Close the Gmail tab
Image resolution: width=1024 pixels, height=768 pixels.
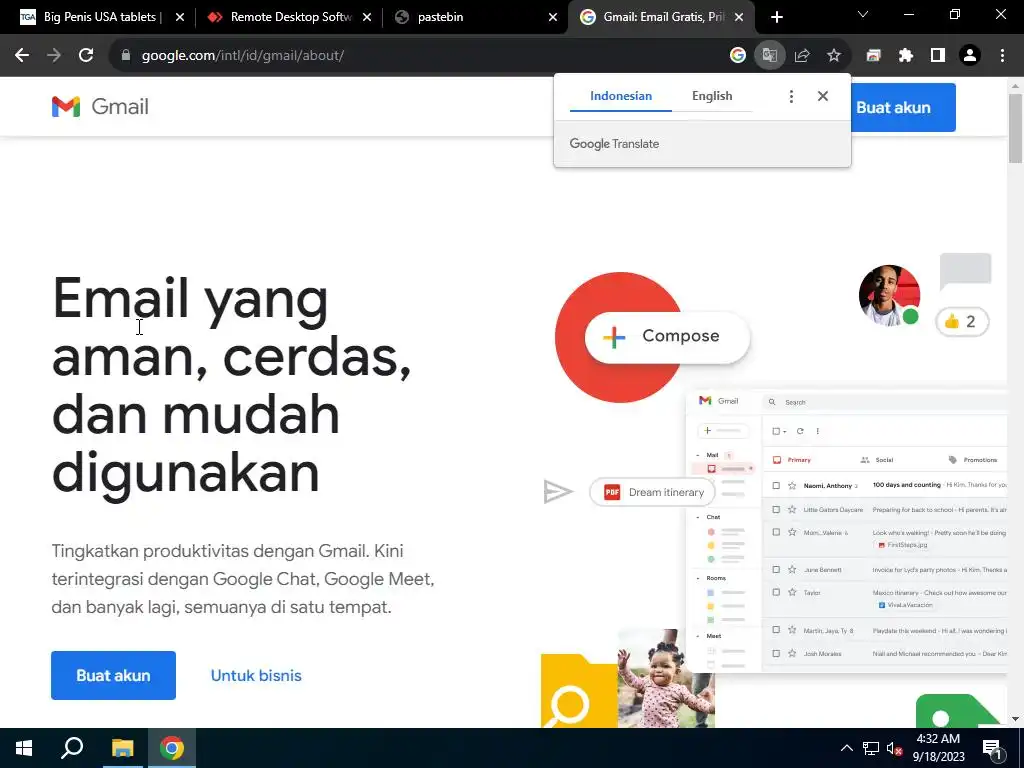[739, 17]
